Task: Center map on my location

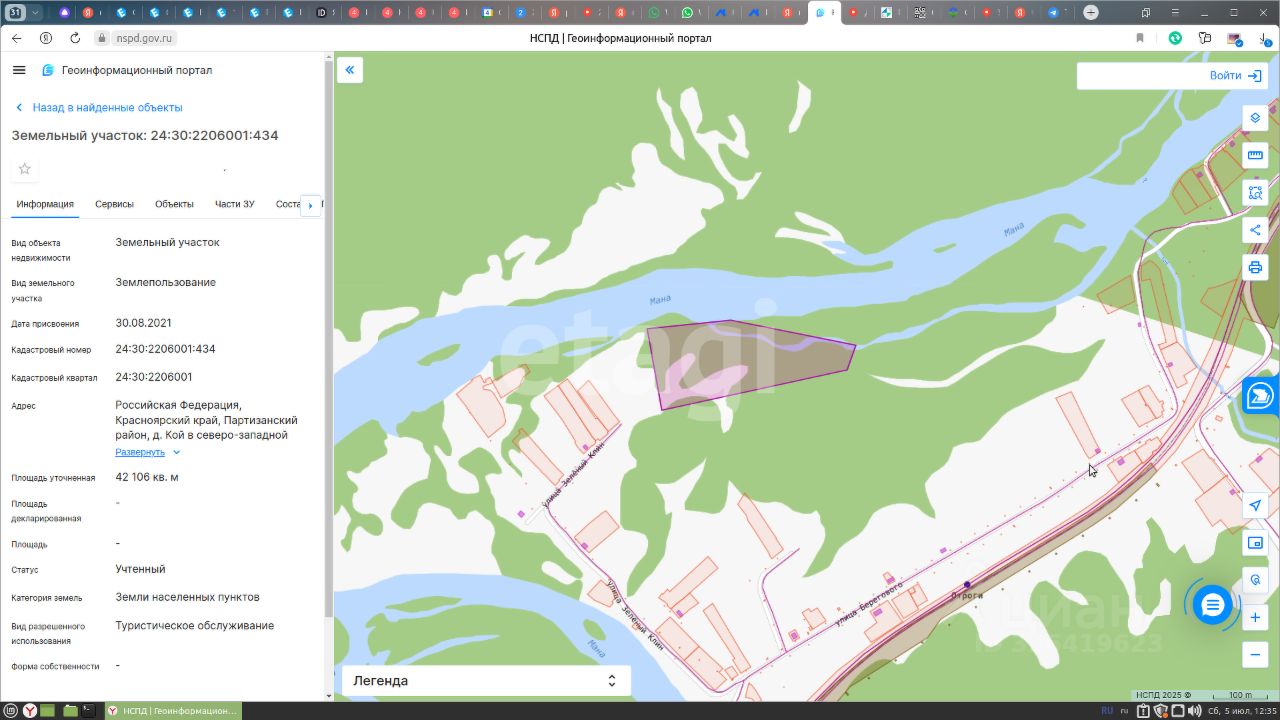Action: click(1255, 506)
